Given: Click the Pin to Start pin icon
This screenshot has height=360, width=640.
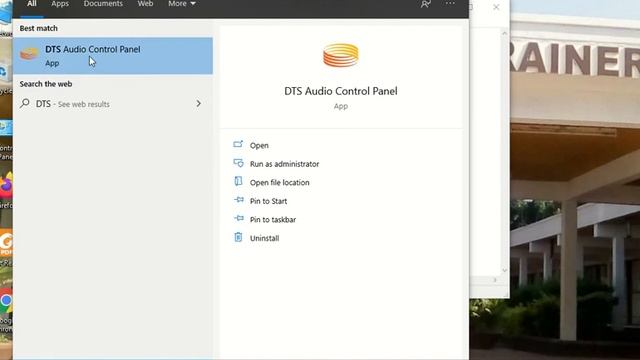Looking at the screenshot, I should (x=239, y=200).
